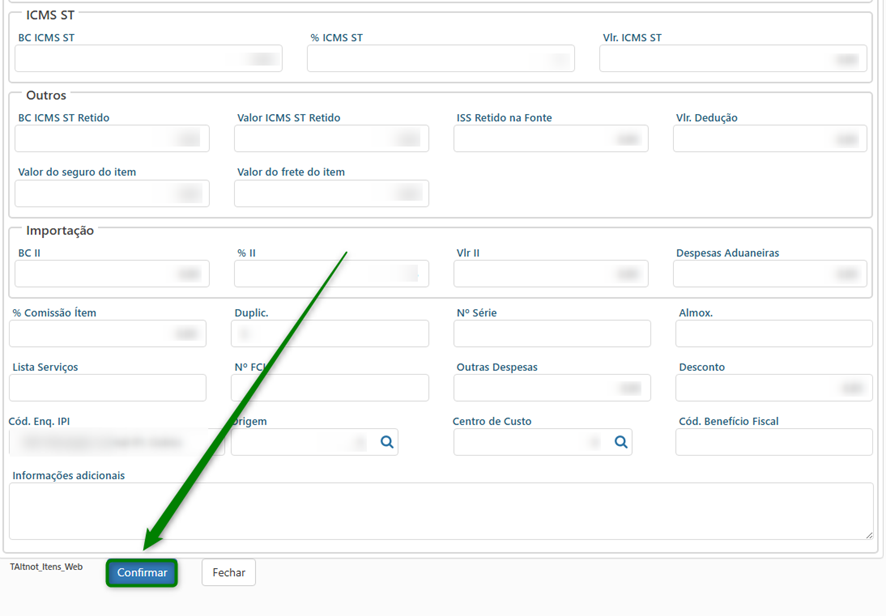Select the % ICMS ST field
Screen dimensions: 886x616
pos(440,59)
